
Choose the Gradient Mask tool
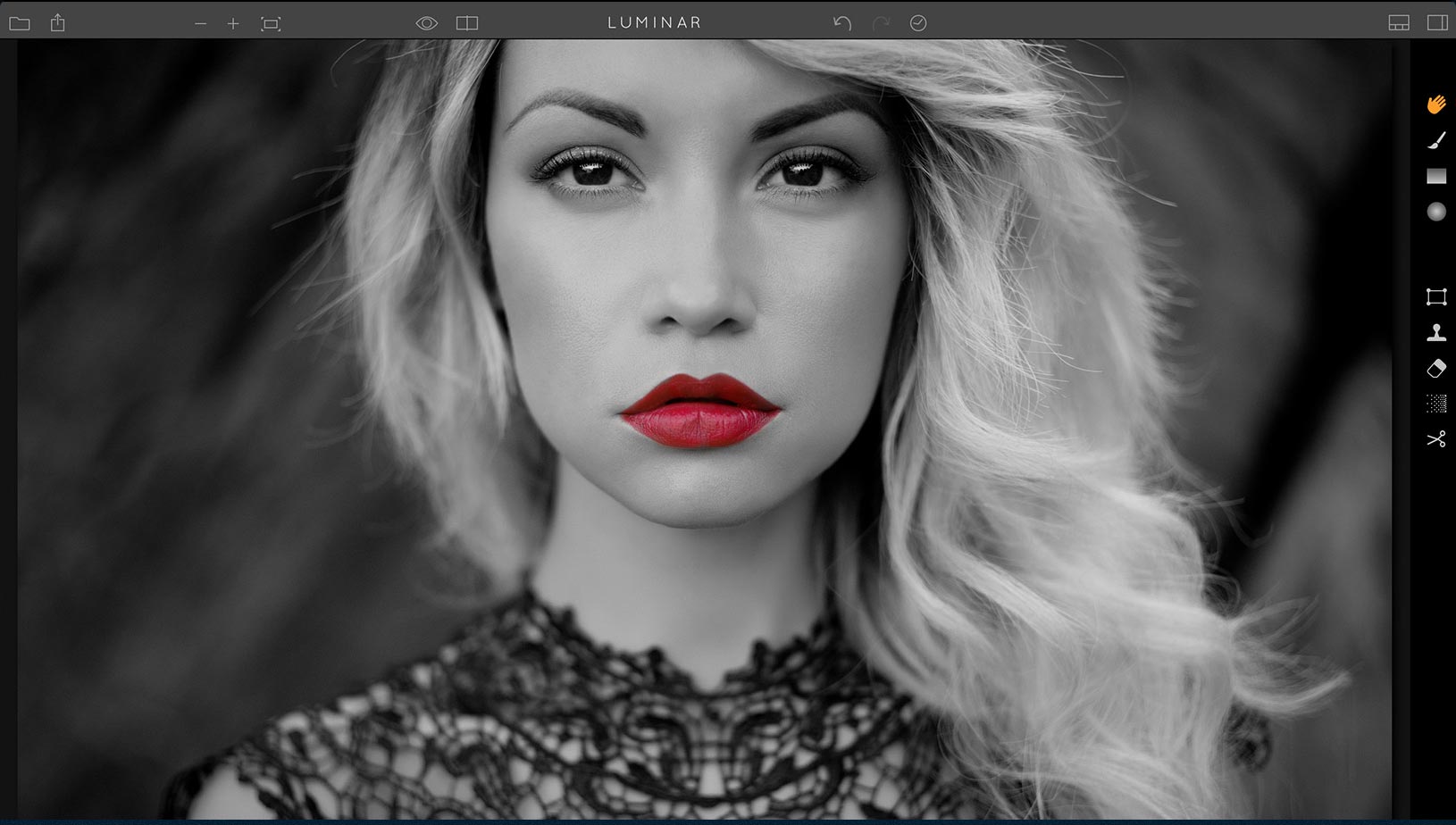click(1435, 176)
